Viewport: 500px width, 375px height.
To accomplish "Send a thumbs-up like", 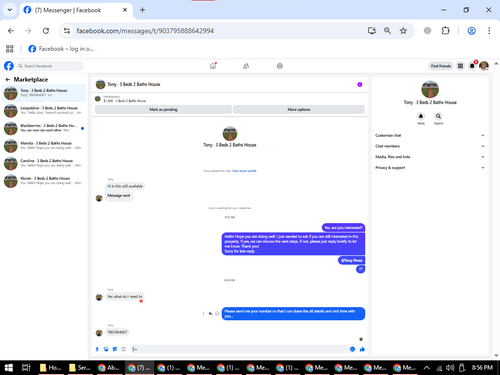I will point(362,349).
